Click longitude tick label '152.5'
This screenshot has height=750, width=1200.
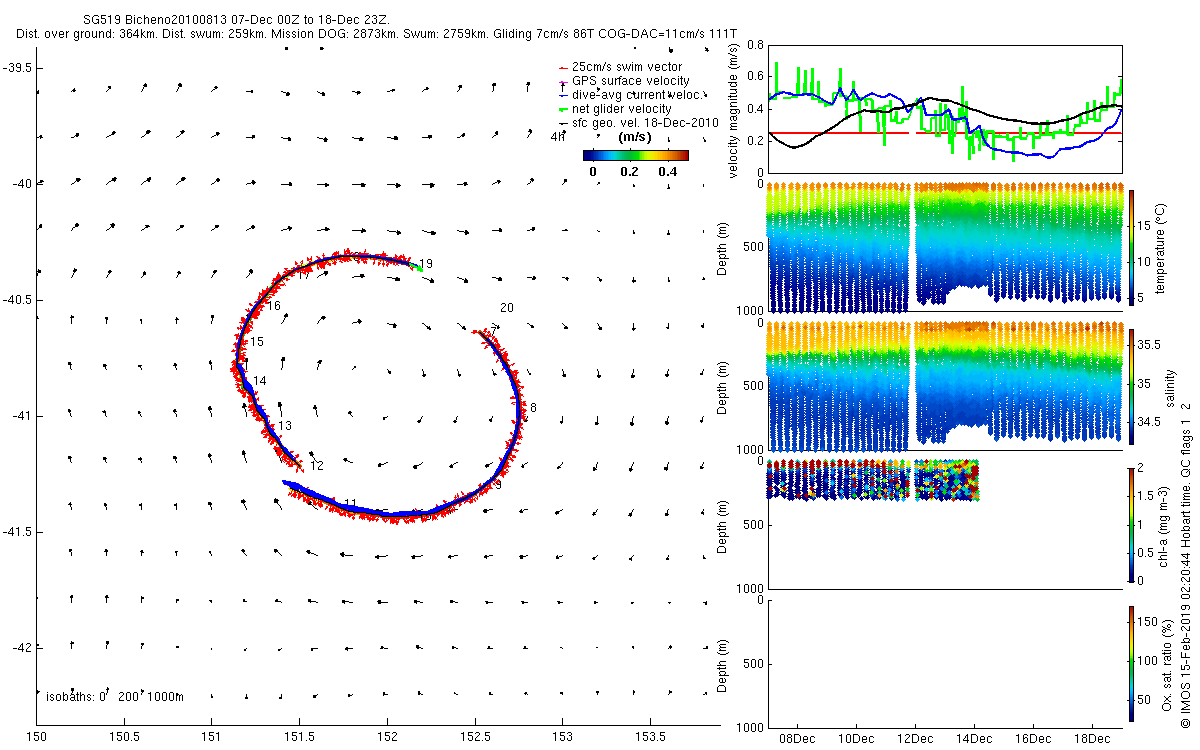[x=476, y=738]
